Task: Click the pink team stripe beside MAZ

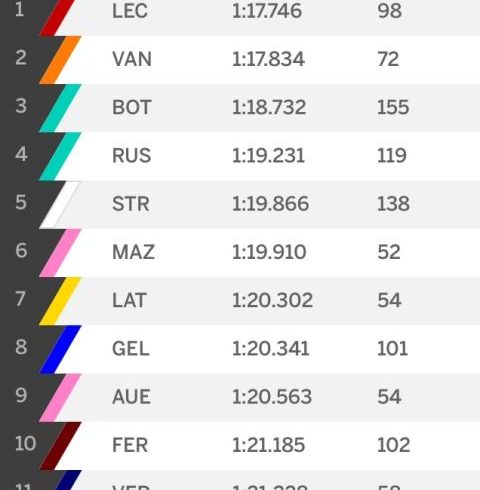Action: [x=60, y=253]
